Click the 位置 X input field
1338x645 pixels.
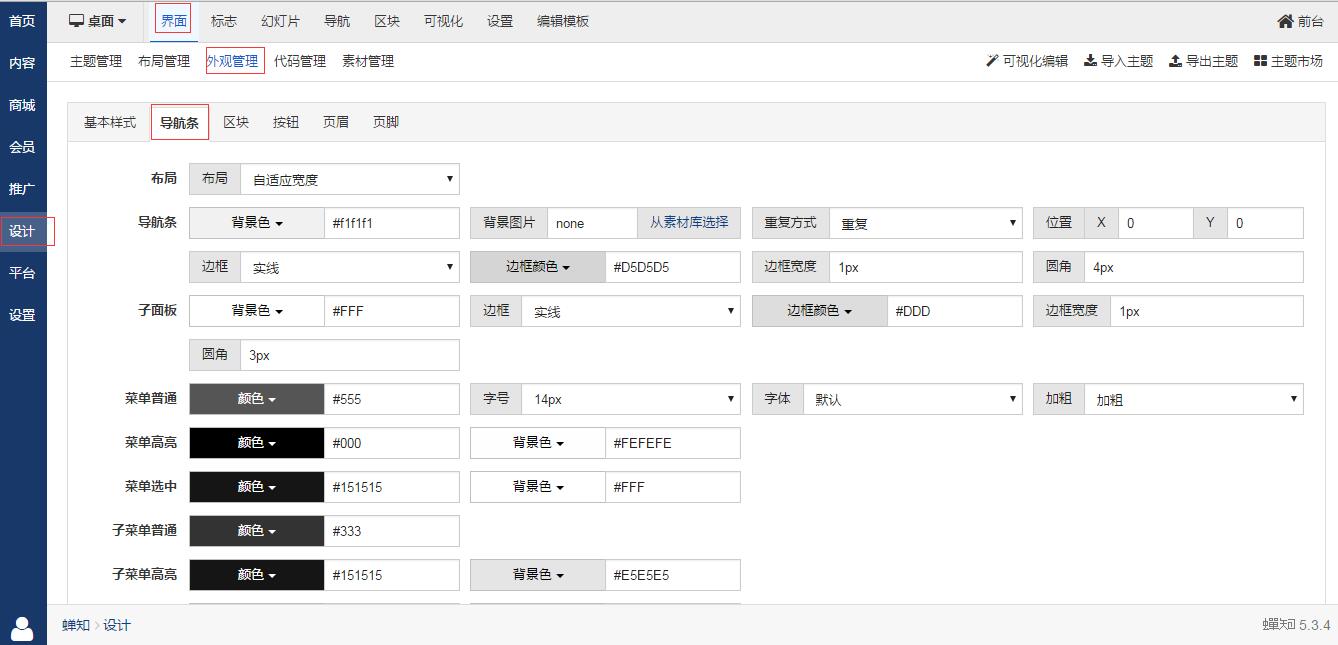tap(1155, 223)
